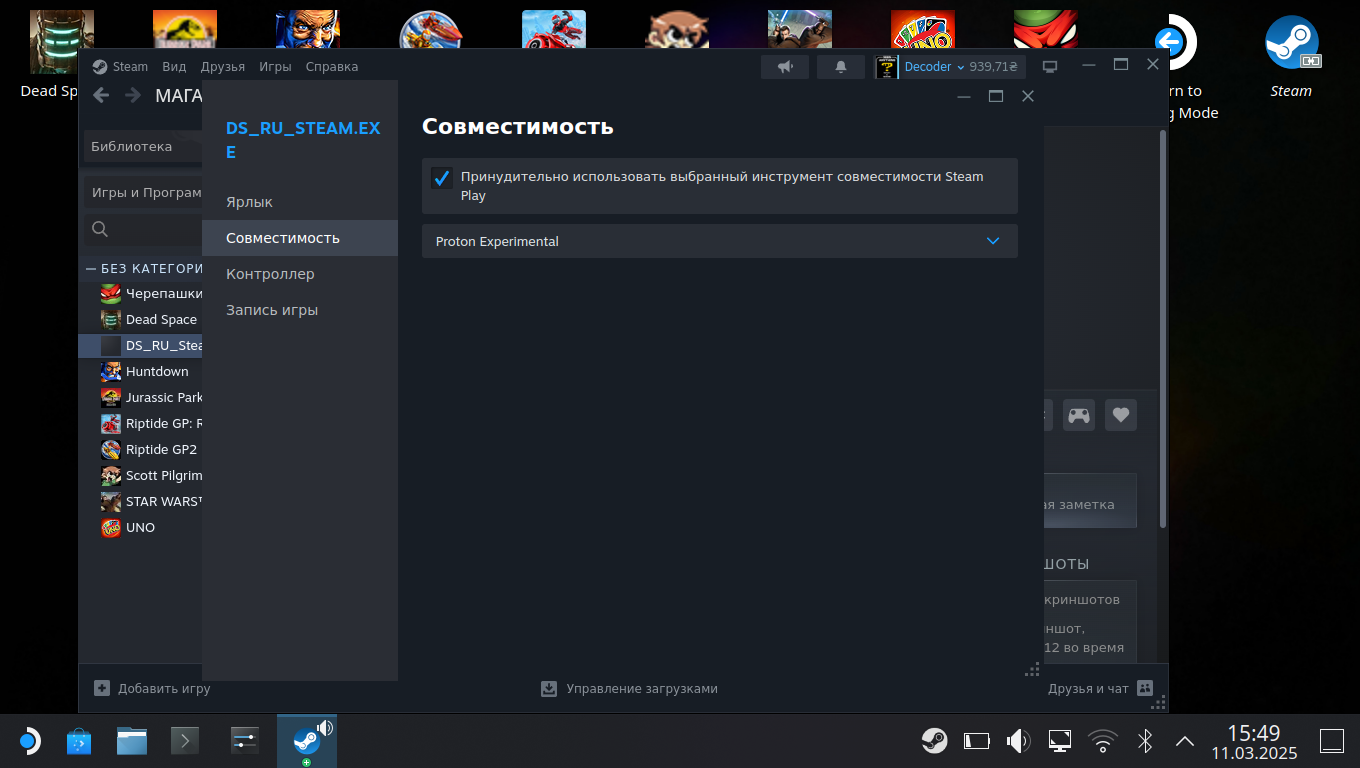Viewport: 1360px width, 768px height.
Task: Launch the Konsole terminal from the taskbar
Action: point(185,741)
